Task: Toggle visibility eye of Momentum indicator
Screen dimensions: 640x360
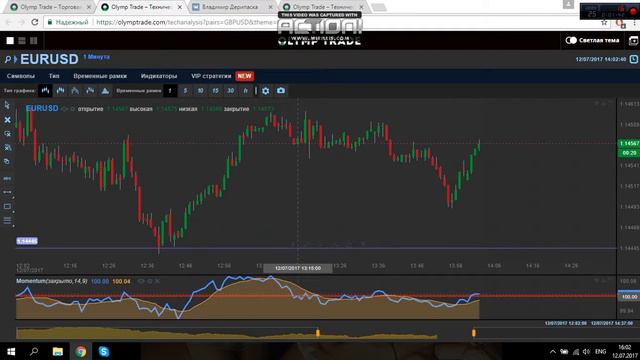Action: [x=141, y=281]
